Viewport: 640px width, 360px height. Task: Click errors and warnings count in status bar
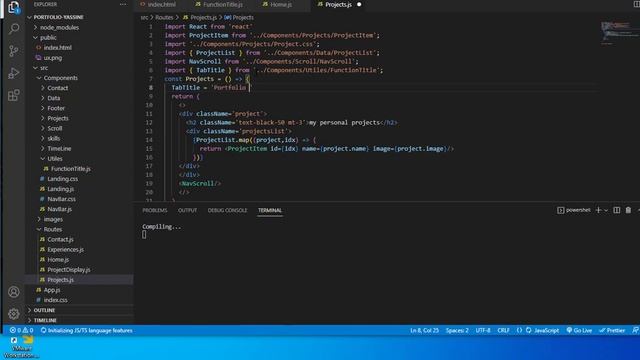(21, 330)
